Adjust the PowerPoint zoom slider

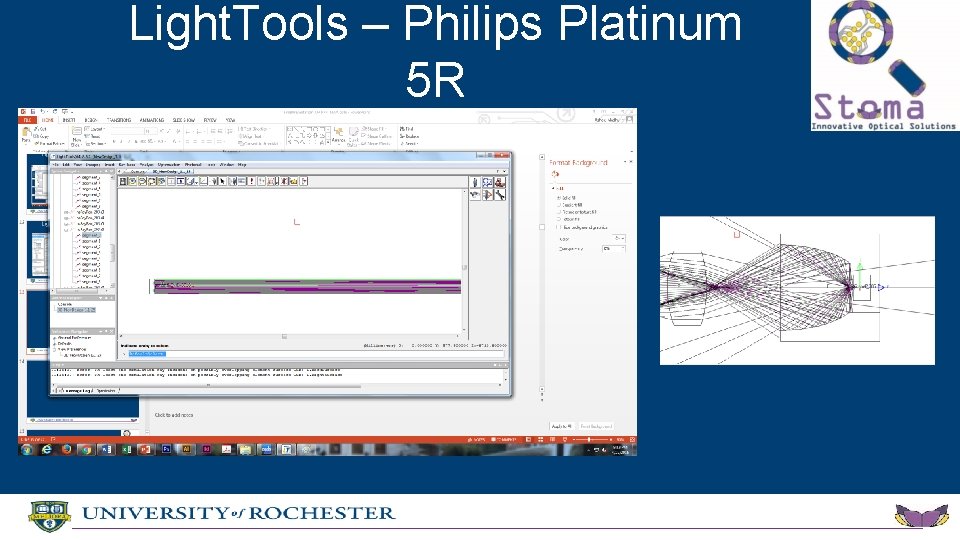[x=590, y=440]
